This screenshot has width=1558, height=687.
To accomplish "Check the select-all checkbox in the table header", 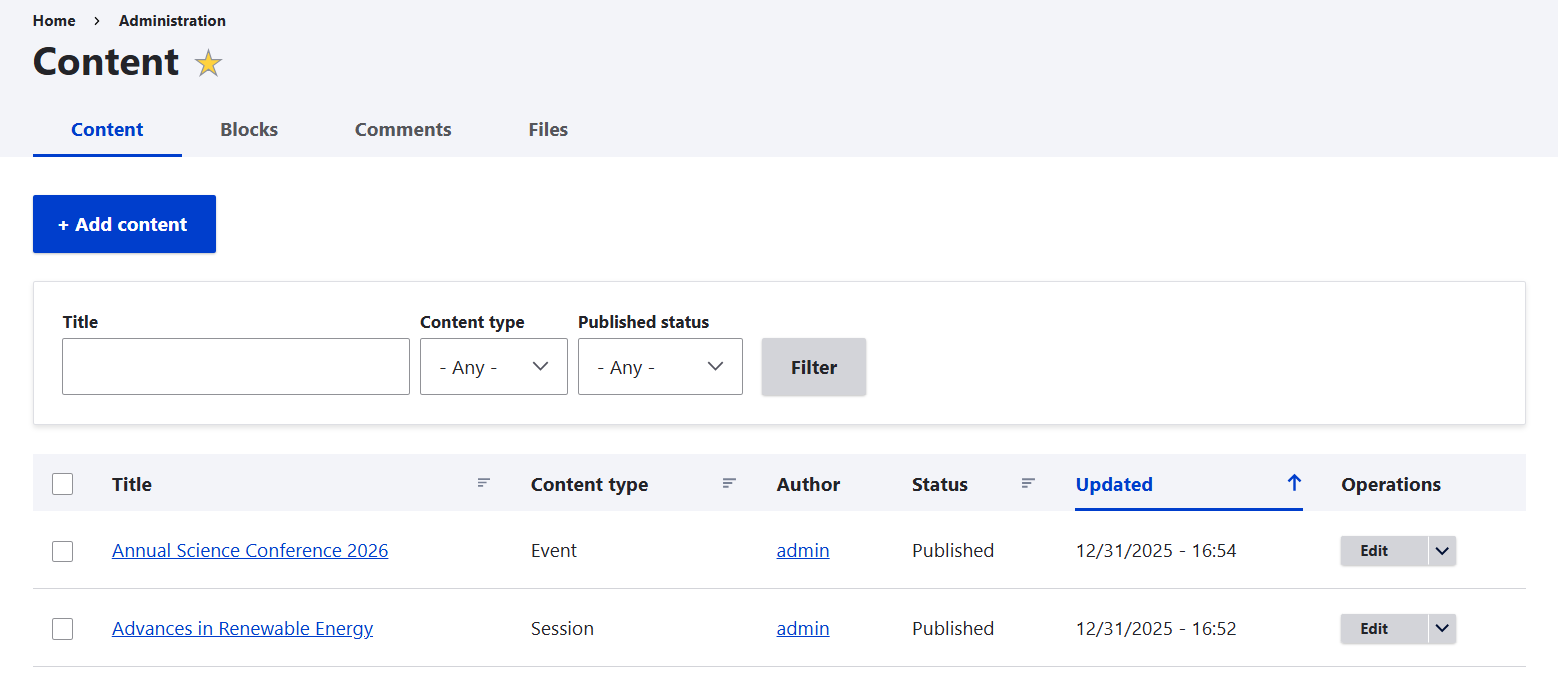I will [x=62, y=483].
